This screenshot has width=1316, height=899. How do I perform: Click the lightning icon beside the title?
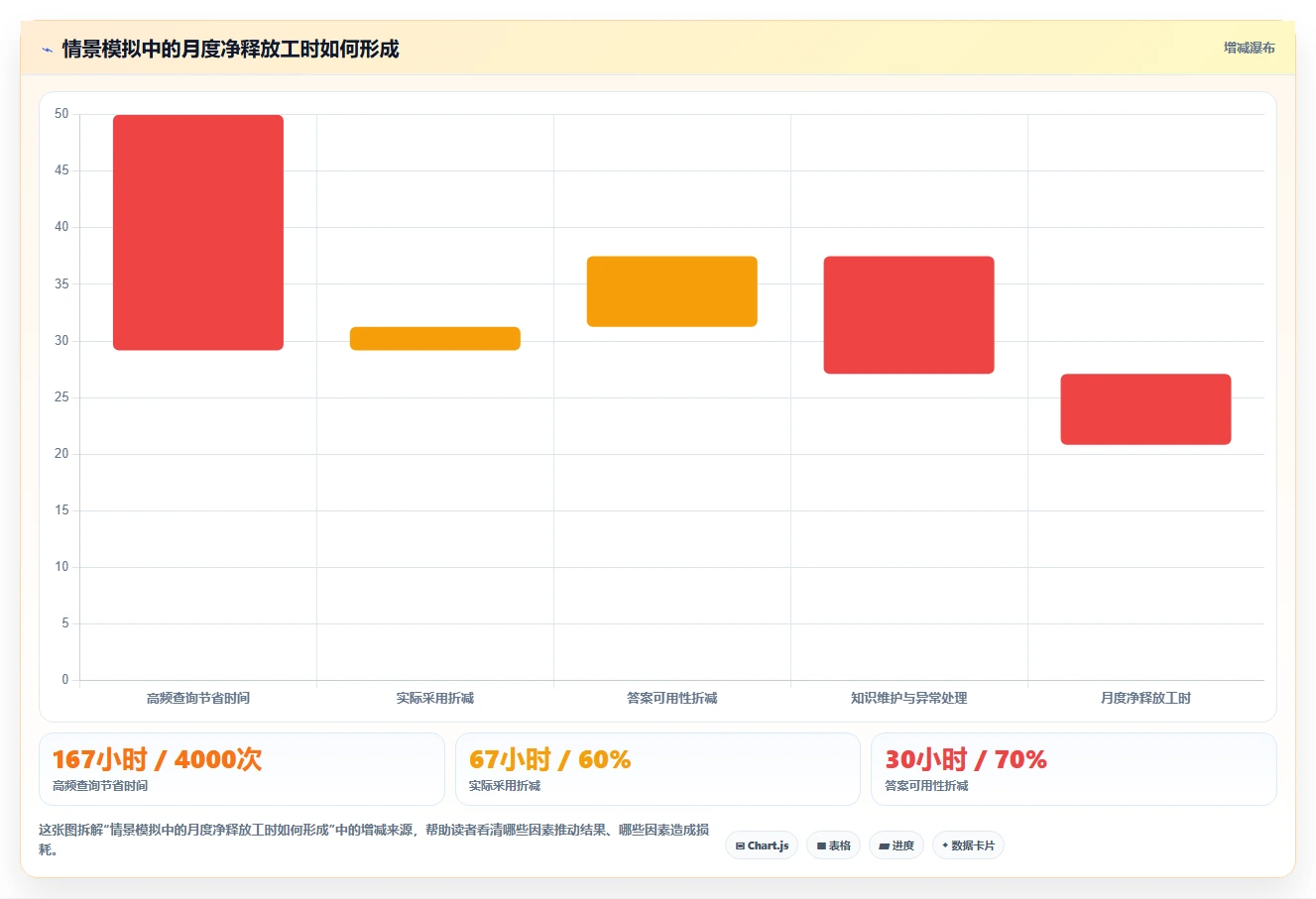point(47,50)
